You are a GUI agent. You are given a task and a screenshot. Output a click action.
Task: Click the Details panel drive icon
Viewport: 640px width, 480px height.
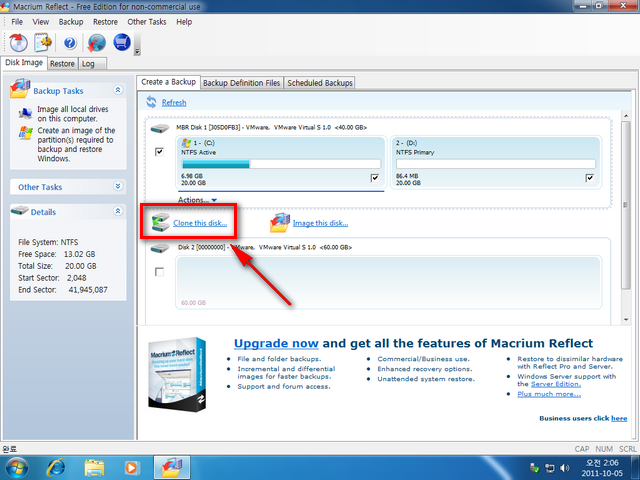tap(20, 211)
